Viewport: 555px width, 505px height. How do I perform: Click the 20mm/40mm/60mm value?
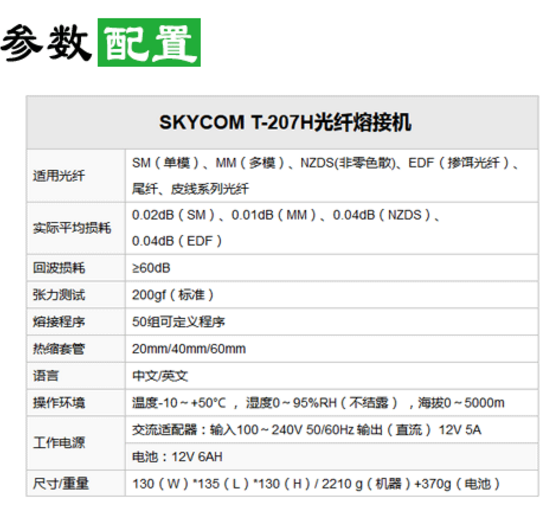pyautogui.click(x=189, y=349)
